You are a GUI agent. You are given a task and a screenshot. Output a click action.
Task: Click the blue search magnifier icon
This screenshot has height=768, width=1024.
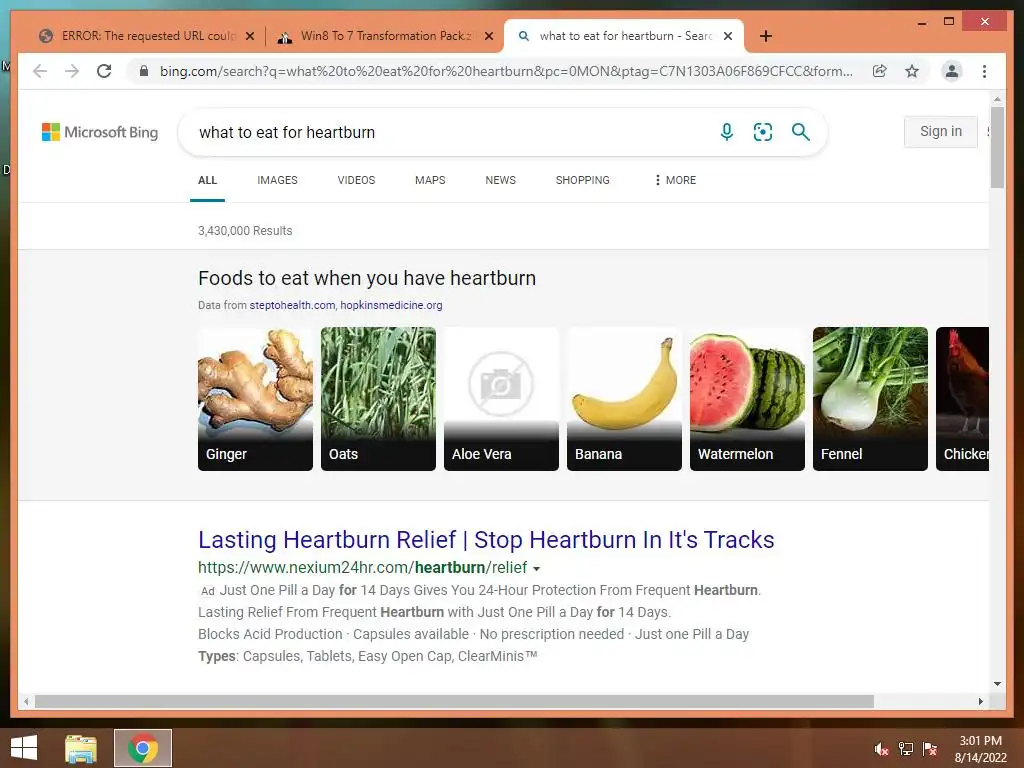click(x=801, y=132)
